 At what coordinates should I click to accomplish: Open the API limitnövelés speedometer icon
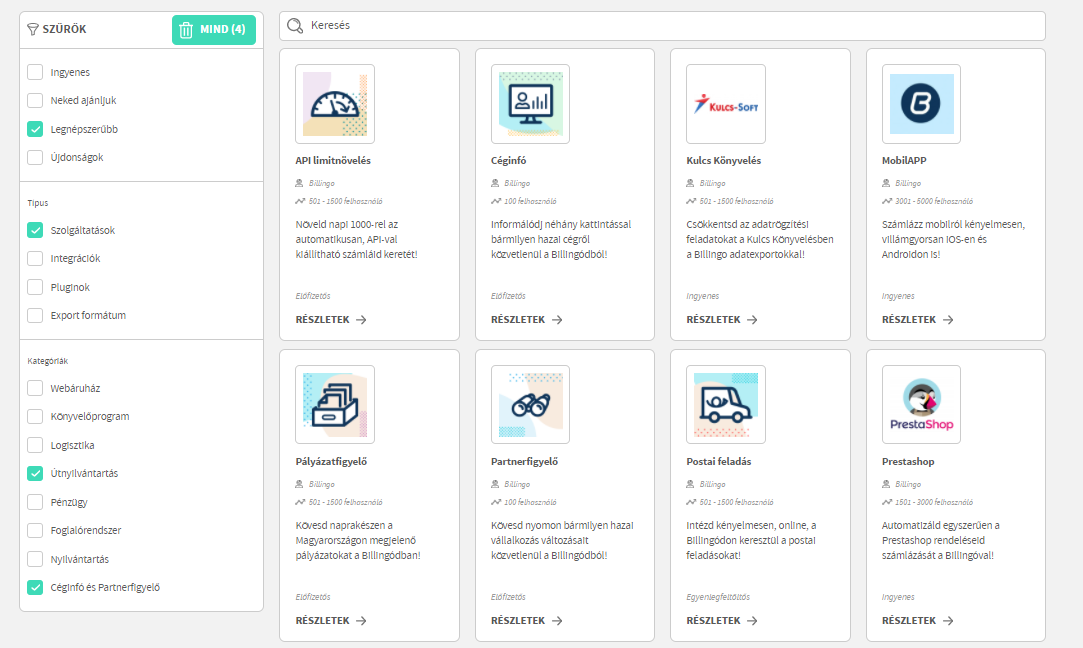(x=335, y=104)
